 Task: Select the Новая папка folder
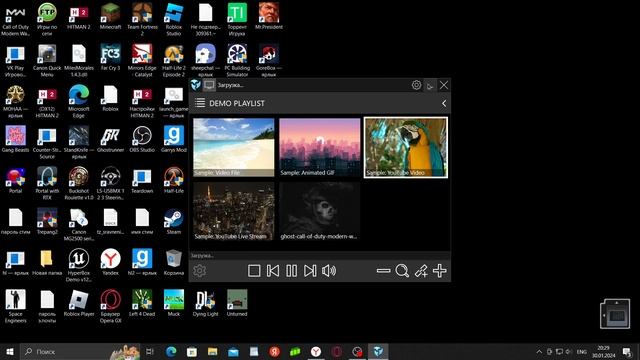[x=47, y=262]
